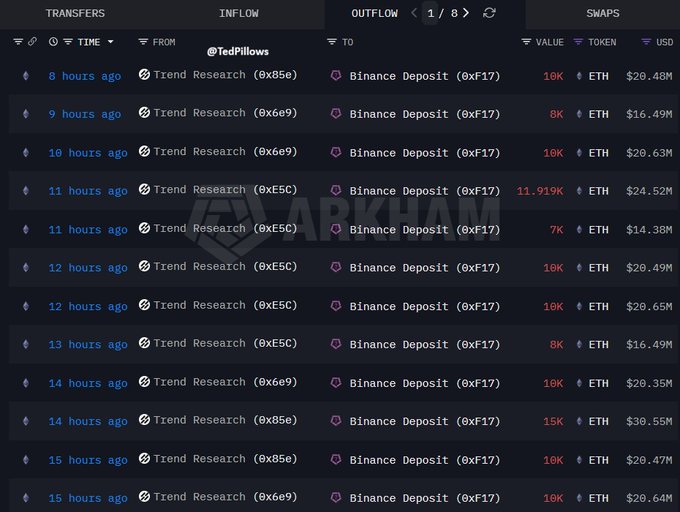680x512 pixels.
Task: Click the Binance Deposit icon in 8 hours row
Action: coord(336,75)
